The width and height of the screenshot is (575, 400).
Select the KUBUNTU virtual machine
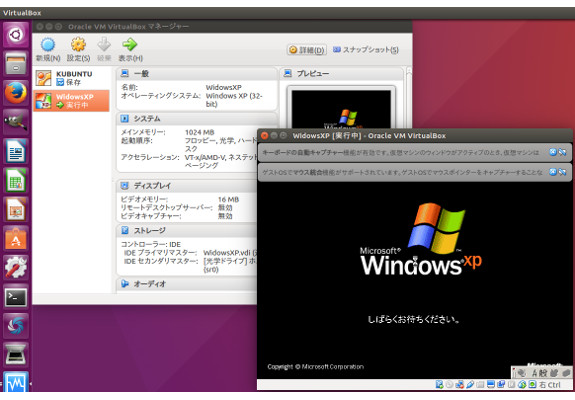click(x=71, y=78)
